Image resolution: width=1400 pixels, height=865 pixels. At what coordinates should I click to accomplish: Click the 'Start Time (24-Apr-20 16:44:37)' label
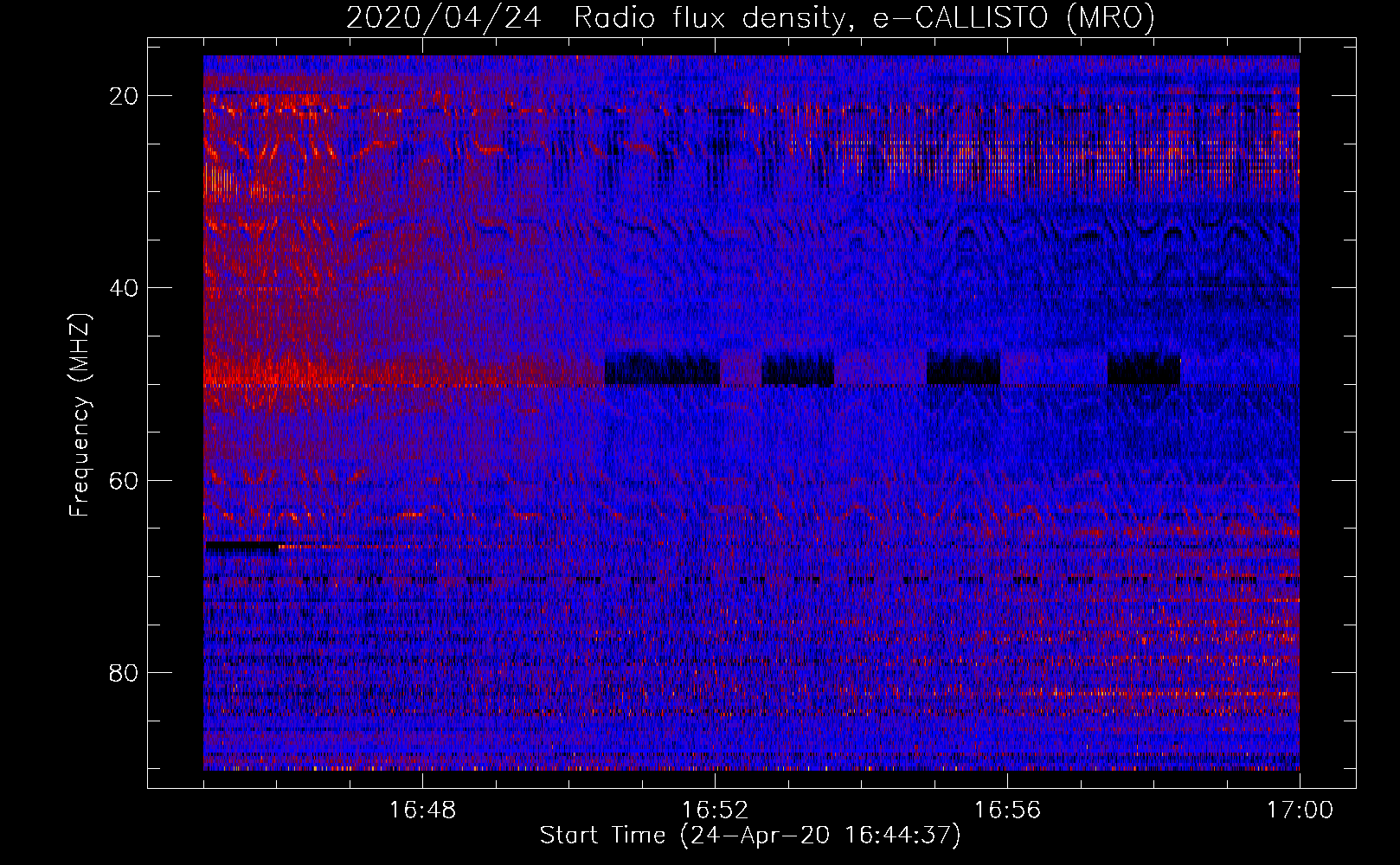tap(750, 836)
